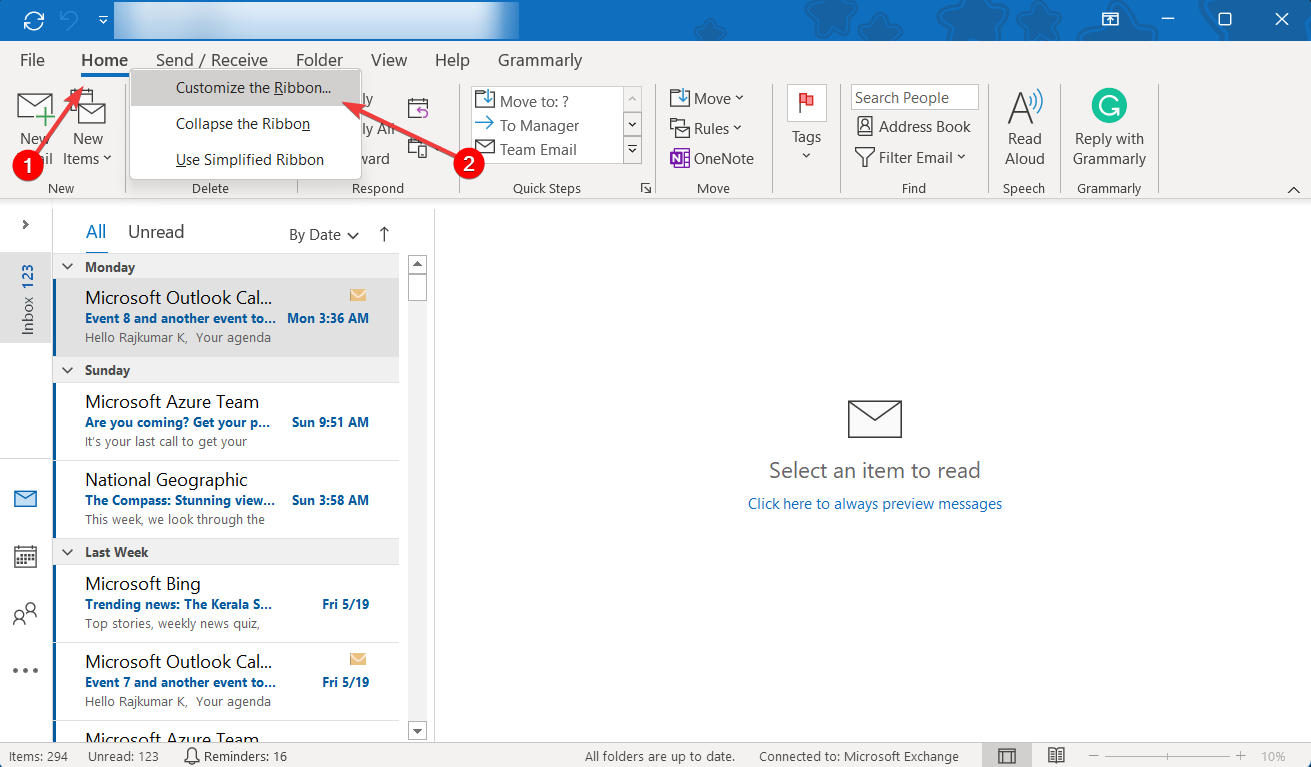The height and width of the screenshot is (767, 1311).
Task: Collapse the Sunday group
Action: 68,370
